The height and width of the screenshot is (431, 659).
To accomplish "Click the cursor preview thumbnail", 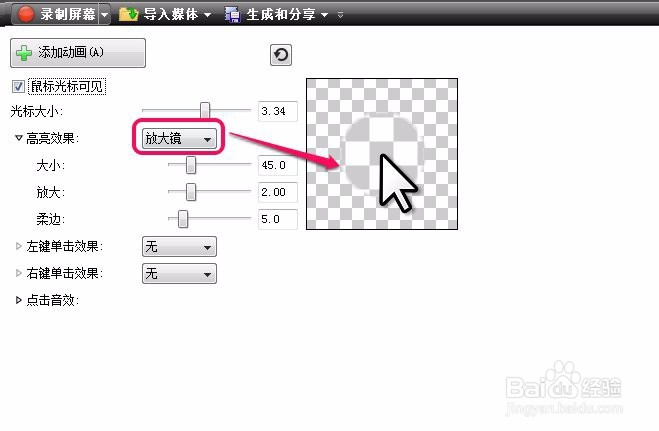I will [x=382, y=154].
